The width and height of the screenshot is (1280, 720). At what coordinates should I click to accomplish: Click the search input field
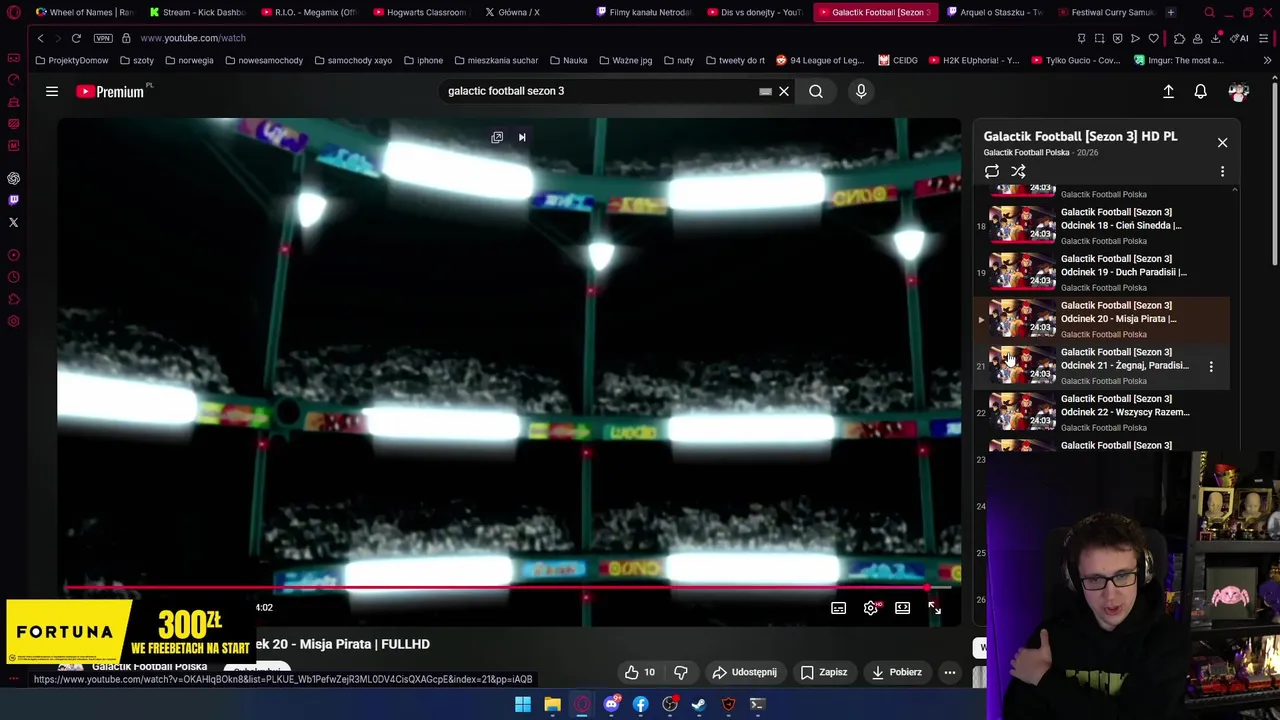pyautogui.click(x=600, y=91)
